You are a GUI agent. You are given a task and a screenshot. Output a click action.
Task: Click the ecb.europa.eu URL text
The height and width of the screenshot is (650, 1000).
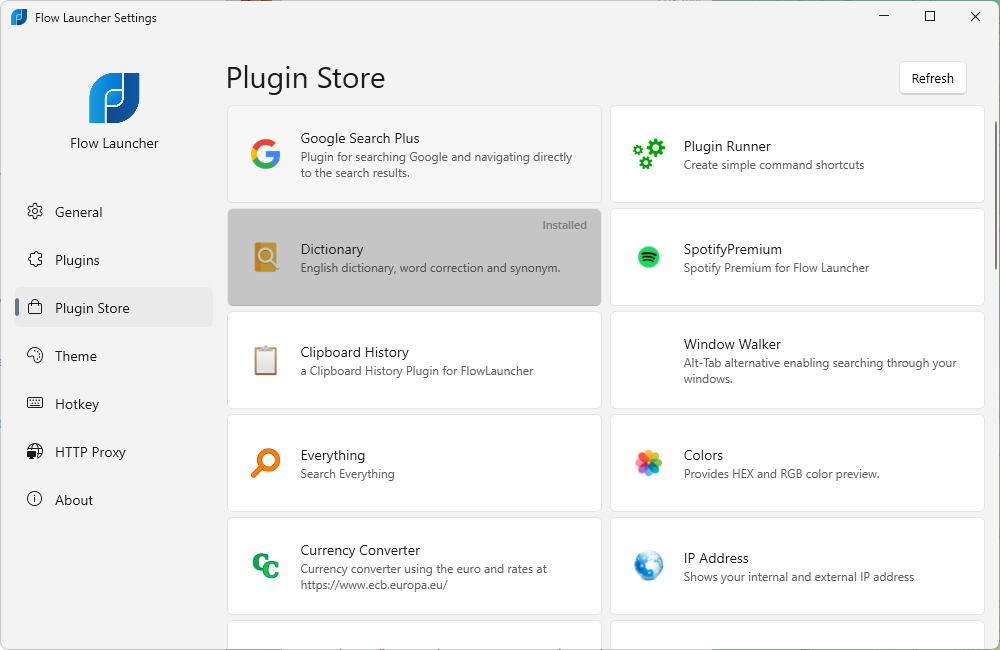click(x=374, y=585)
